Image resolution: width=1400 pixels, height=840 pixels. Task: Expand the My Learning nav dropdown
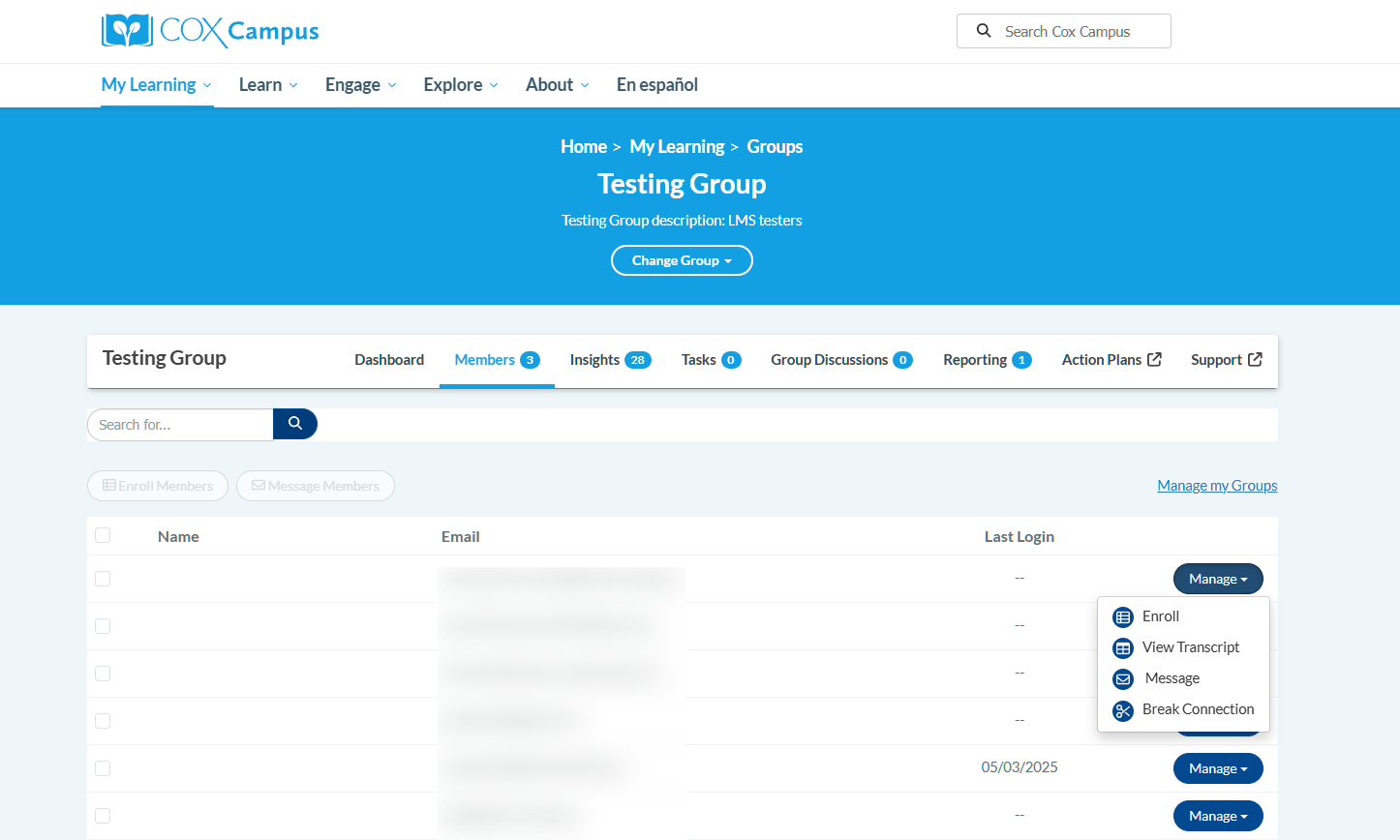pos(157,84)
